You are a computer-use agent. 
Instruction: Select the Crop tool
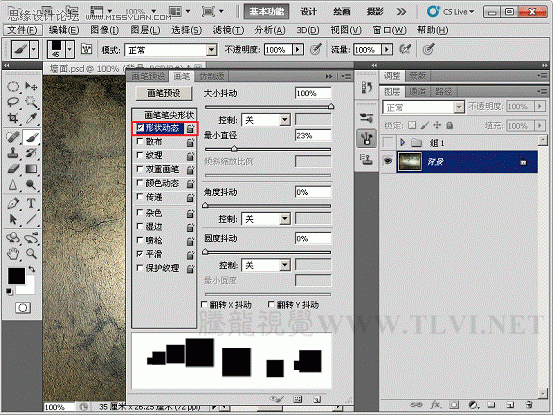coord(13,118)
